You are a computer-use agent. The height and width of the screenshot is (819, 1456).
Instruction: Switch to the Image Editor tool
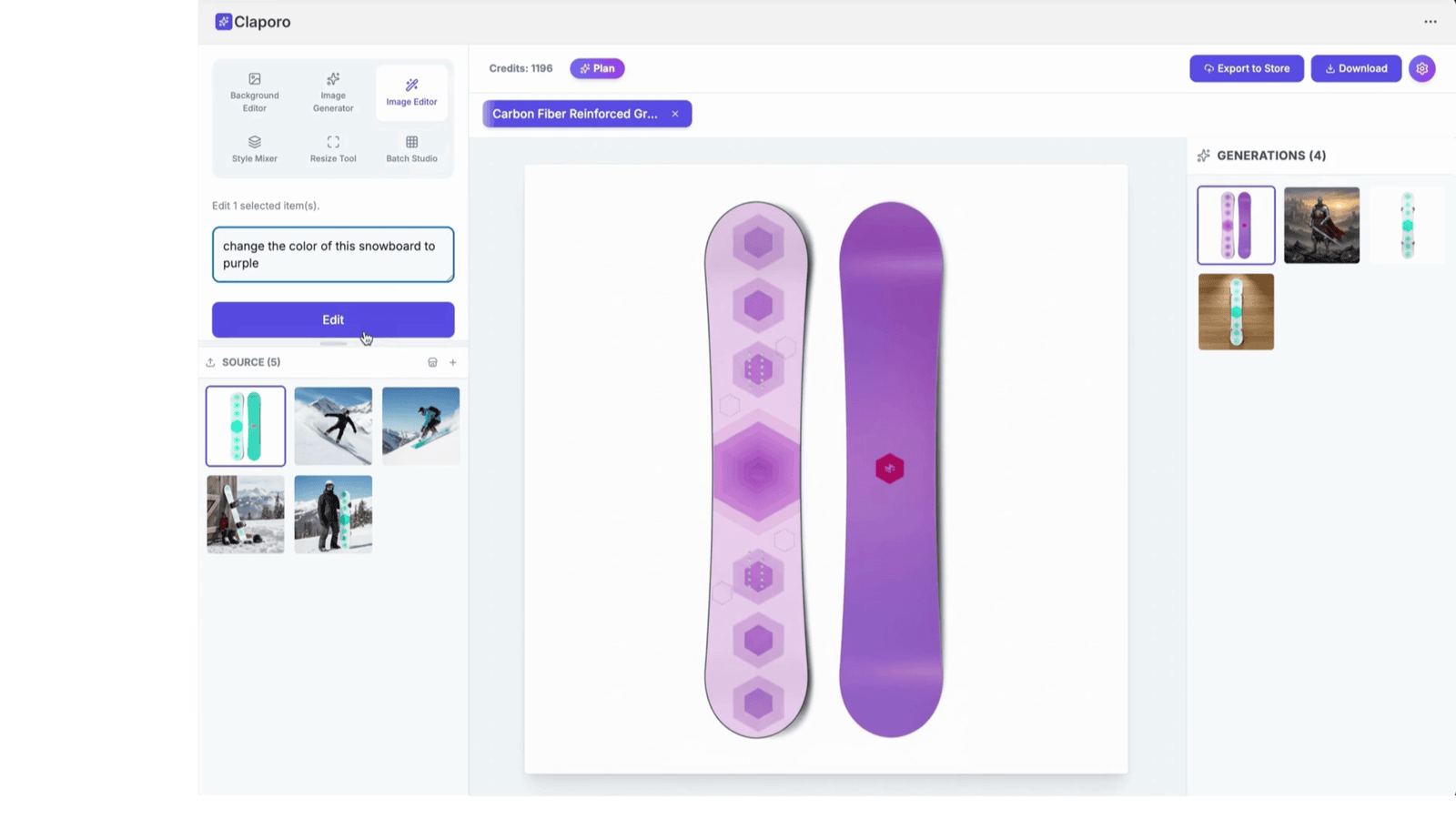pos(411,91)
